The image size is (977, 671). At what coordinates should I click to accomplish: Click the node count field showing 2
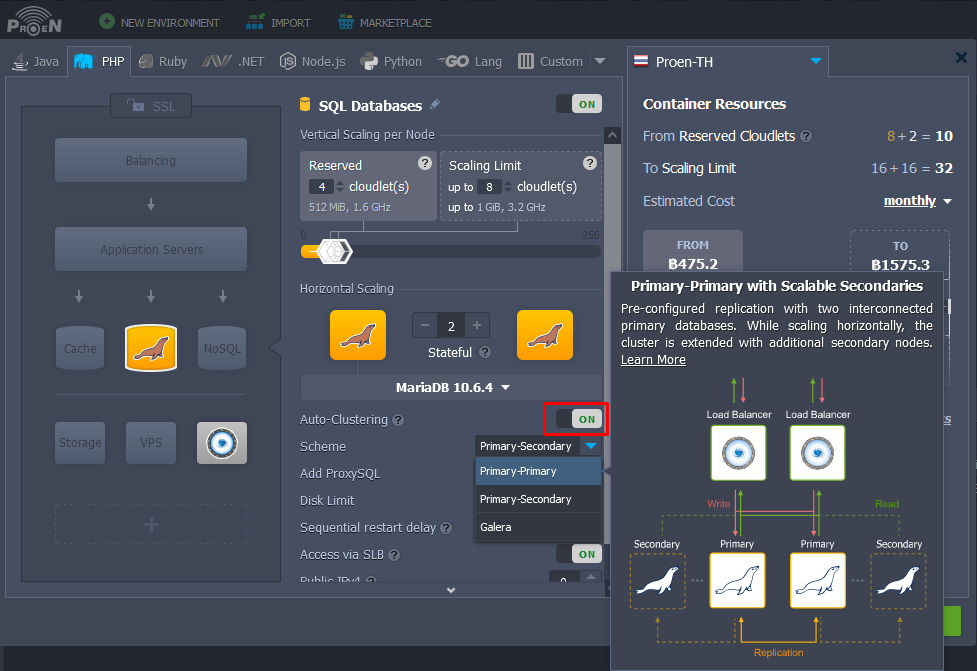451,326
